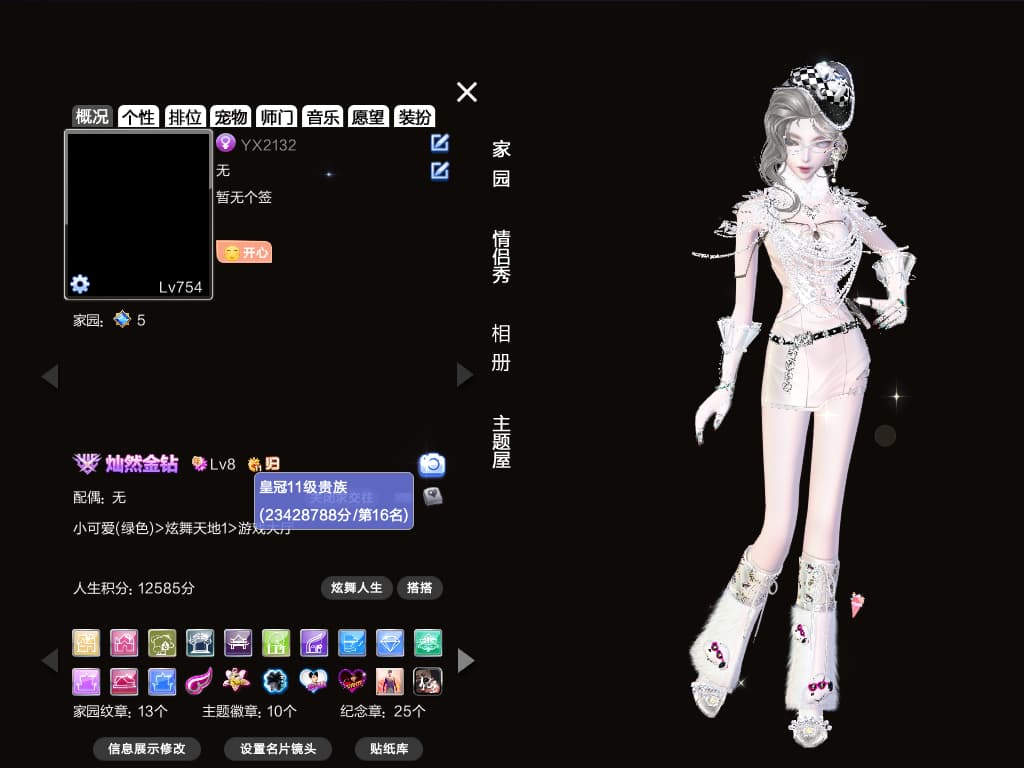Click the diamond-shaped blue badge icon
The image size is (1024, 768).
390,643
